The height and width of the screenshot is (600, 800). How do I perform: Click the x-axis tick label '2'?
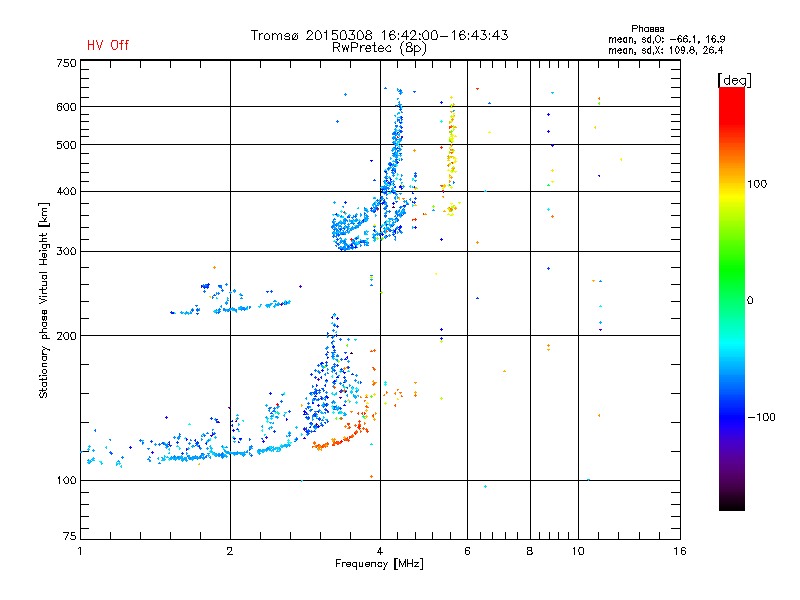click(230, 551)
